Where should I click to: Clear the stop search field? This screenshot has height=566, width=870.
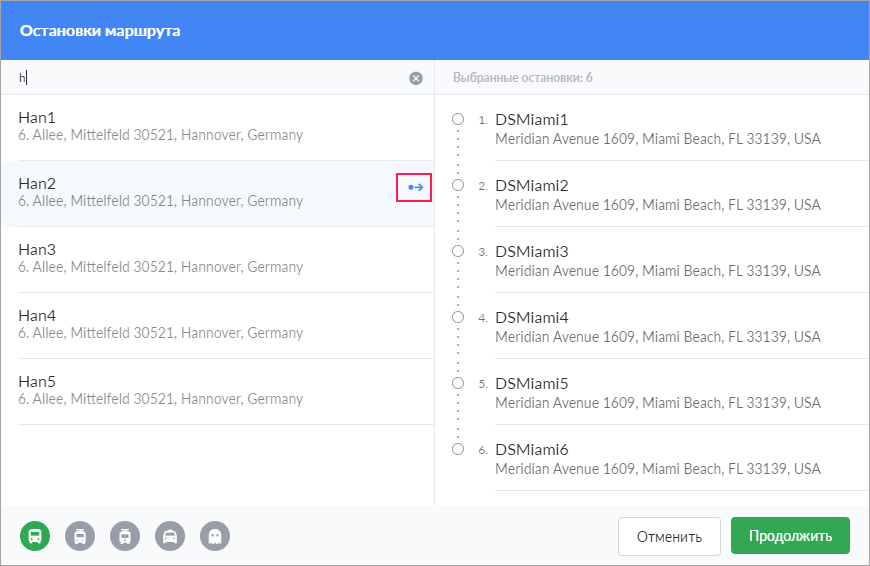tap(416, 78)
